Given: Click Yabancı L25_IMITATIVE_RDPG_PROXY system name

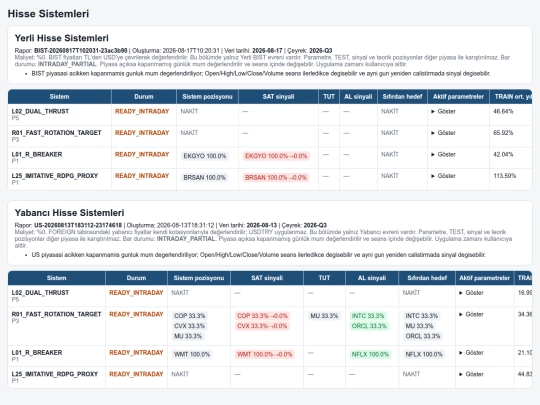Looking at the screenshot, I should click(55, 374).
